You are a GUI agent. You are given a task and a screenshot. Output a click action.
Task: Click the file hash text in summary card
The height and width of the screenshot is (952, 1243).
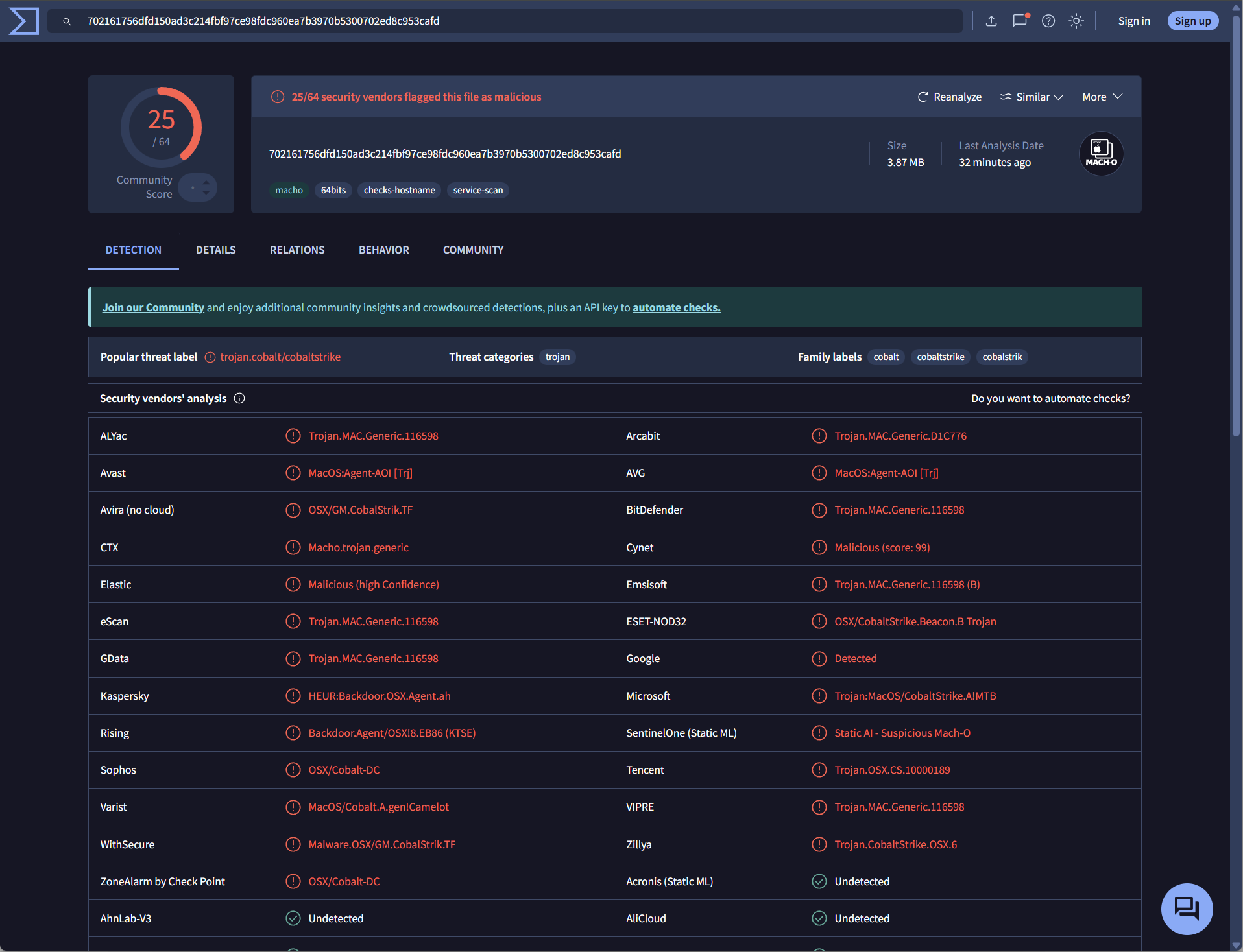point(445,154)
